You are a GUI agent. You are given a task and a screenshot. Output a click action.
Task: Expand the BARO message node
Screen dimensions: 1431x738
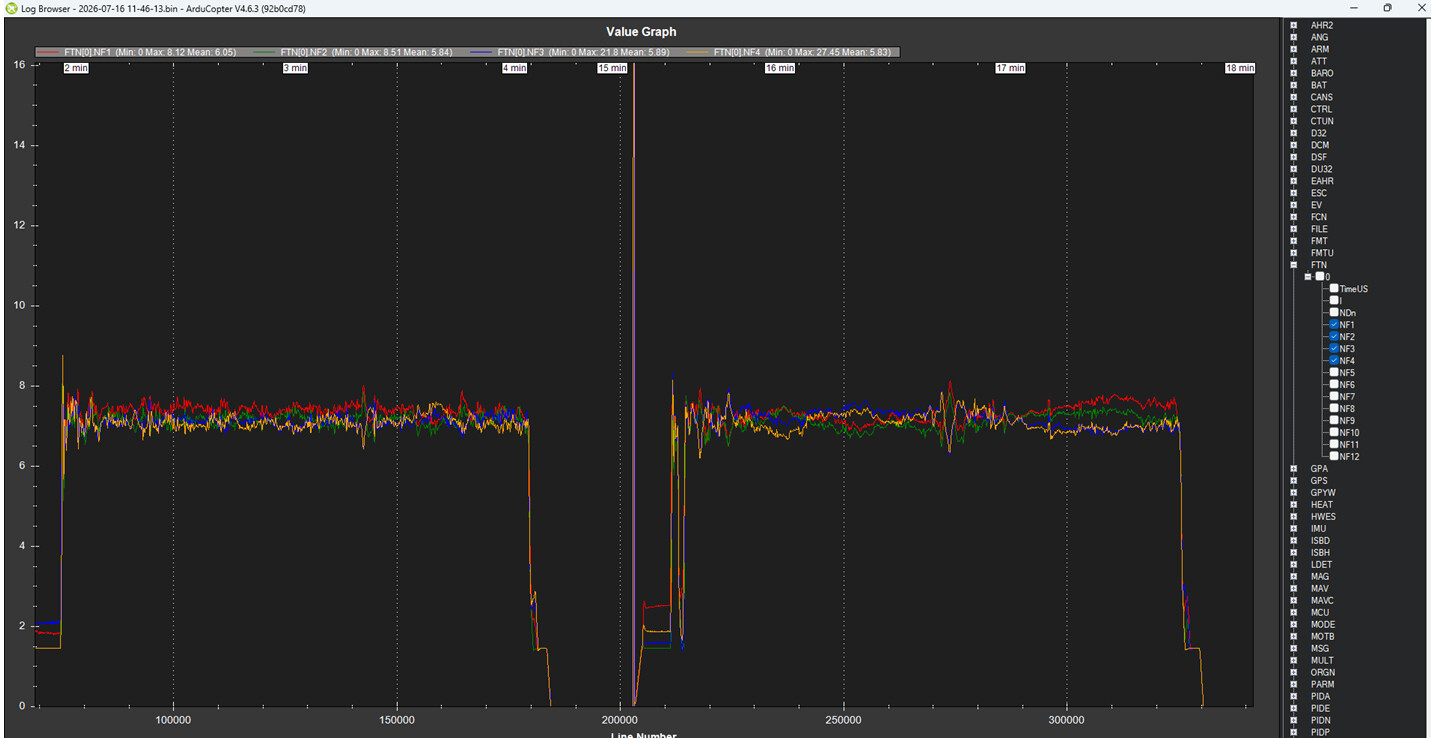pyautogui.click(x=1294, y=73)
